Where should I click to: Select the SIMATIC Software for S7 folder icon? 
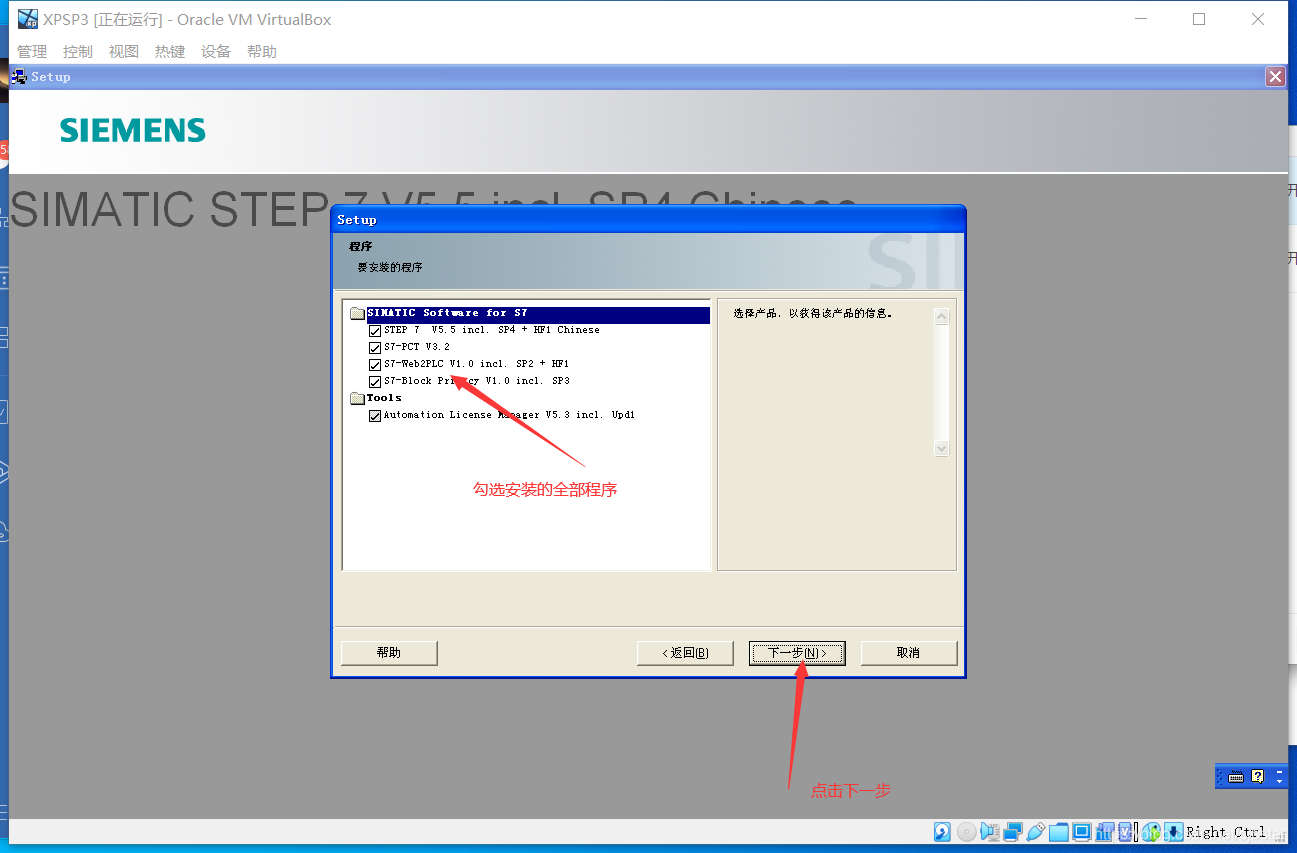tap(357, 313)
